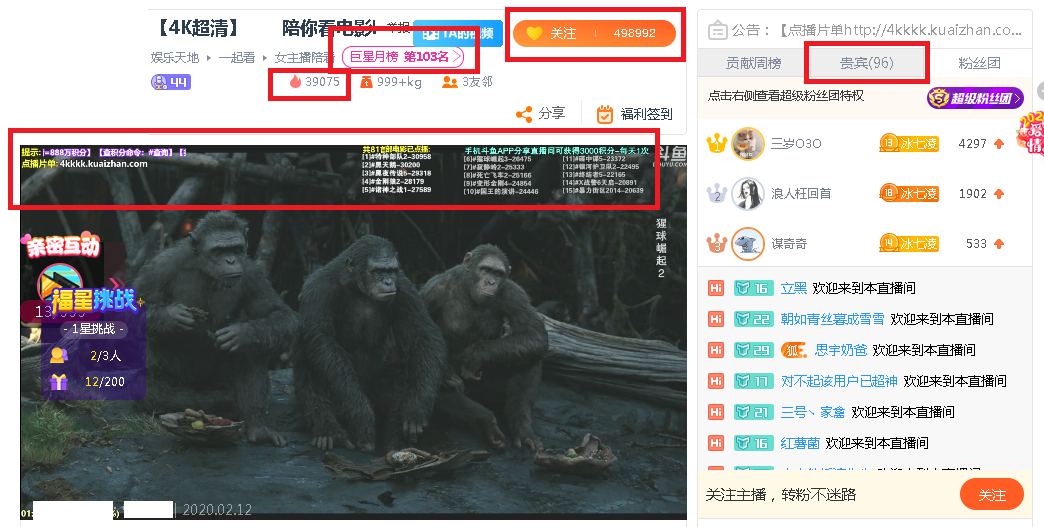Image resolution: width=1044 pixels, height=527 pixels.
Task: Click the 分享 share icon
Action: tap(524, 114)
